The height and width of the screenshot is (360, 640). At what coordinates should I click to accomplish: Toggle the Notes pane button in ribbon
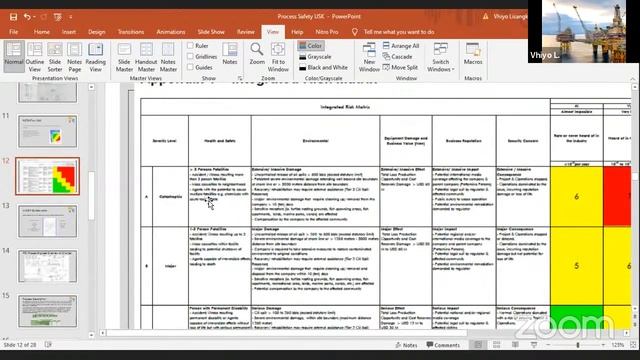[230, 53]
